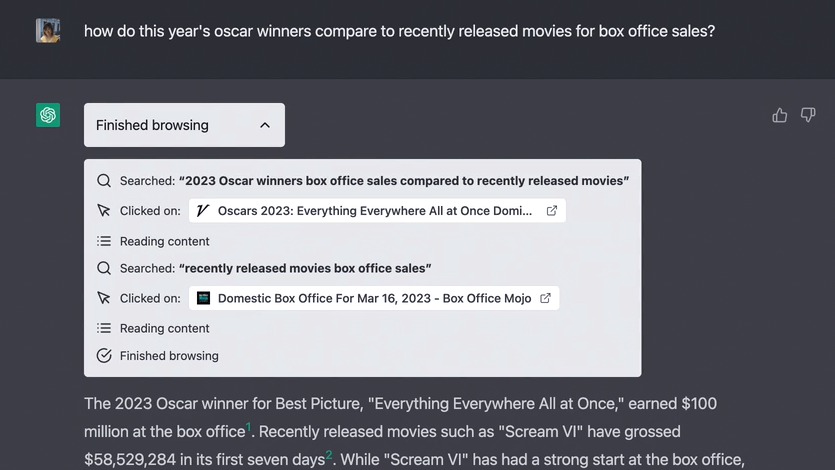The height and width of the screenshot is (470, 835).
Task: Click the first Reading content list icon
Action: point(104,241)
